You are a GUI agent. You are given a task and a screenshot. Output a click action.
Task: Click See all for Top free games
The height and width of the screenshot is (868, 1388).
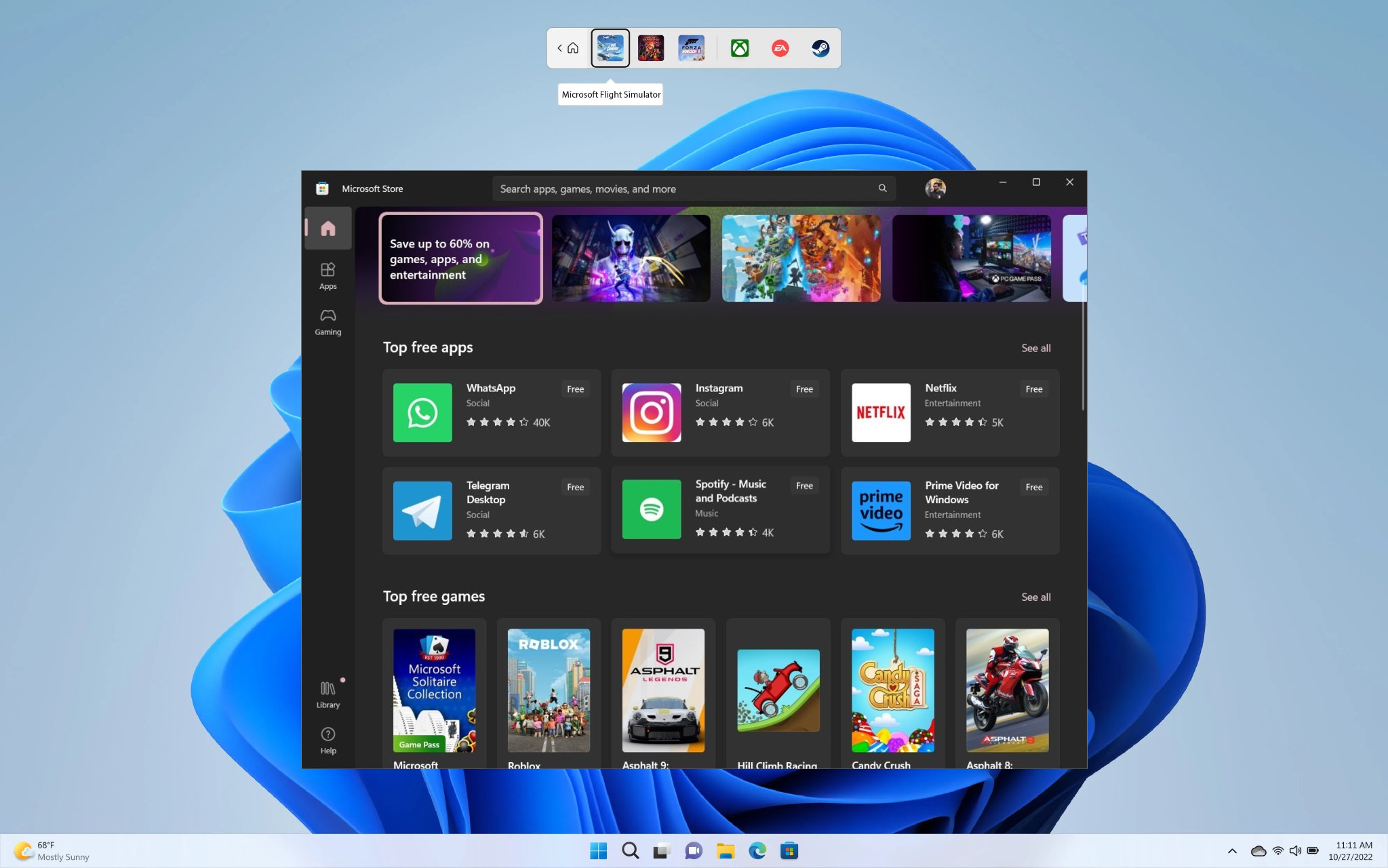(x=1035, y=597)
